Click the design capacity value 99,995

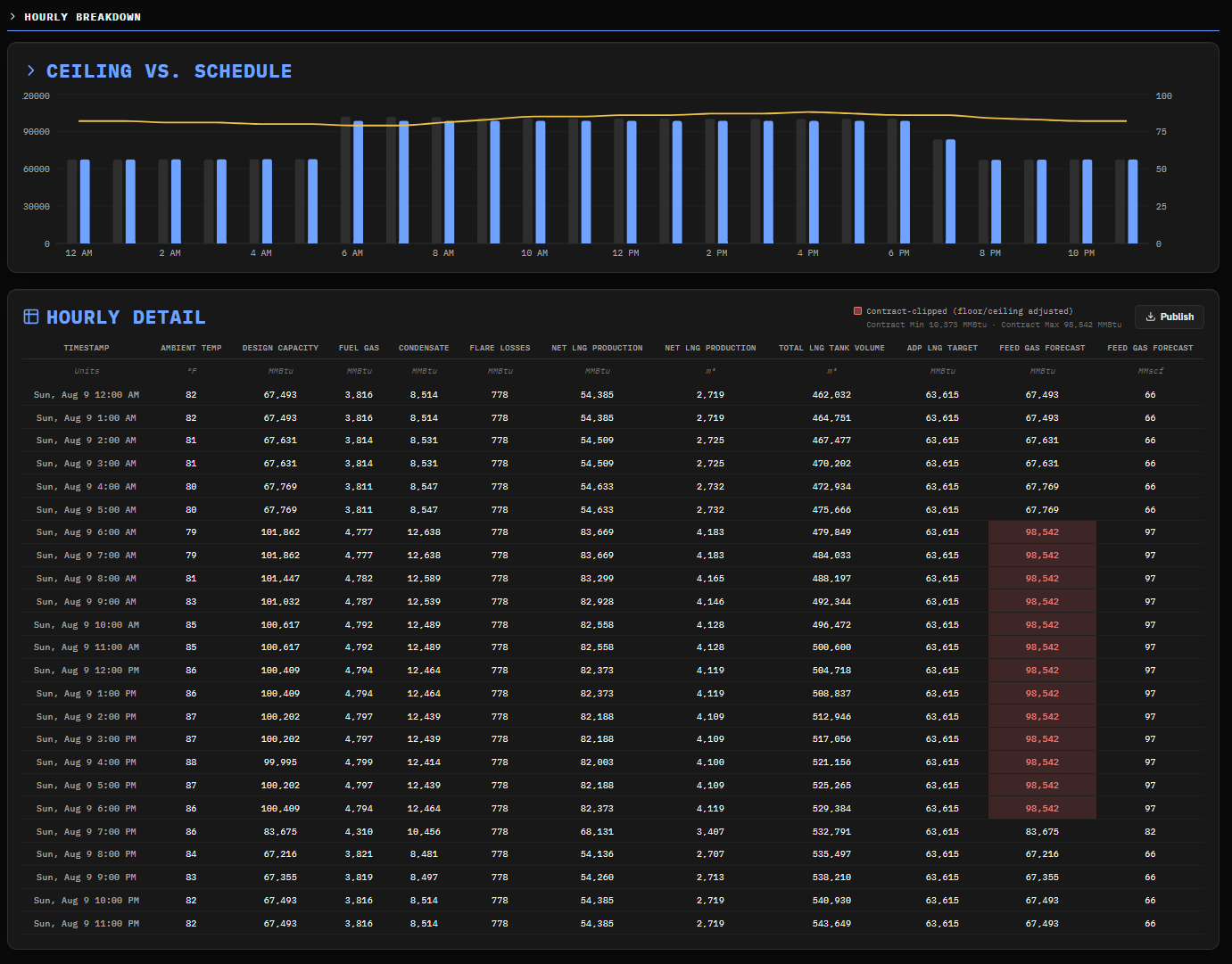point(280,762)
